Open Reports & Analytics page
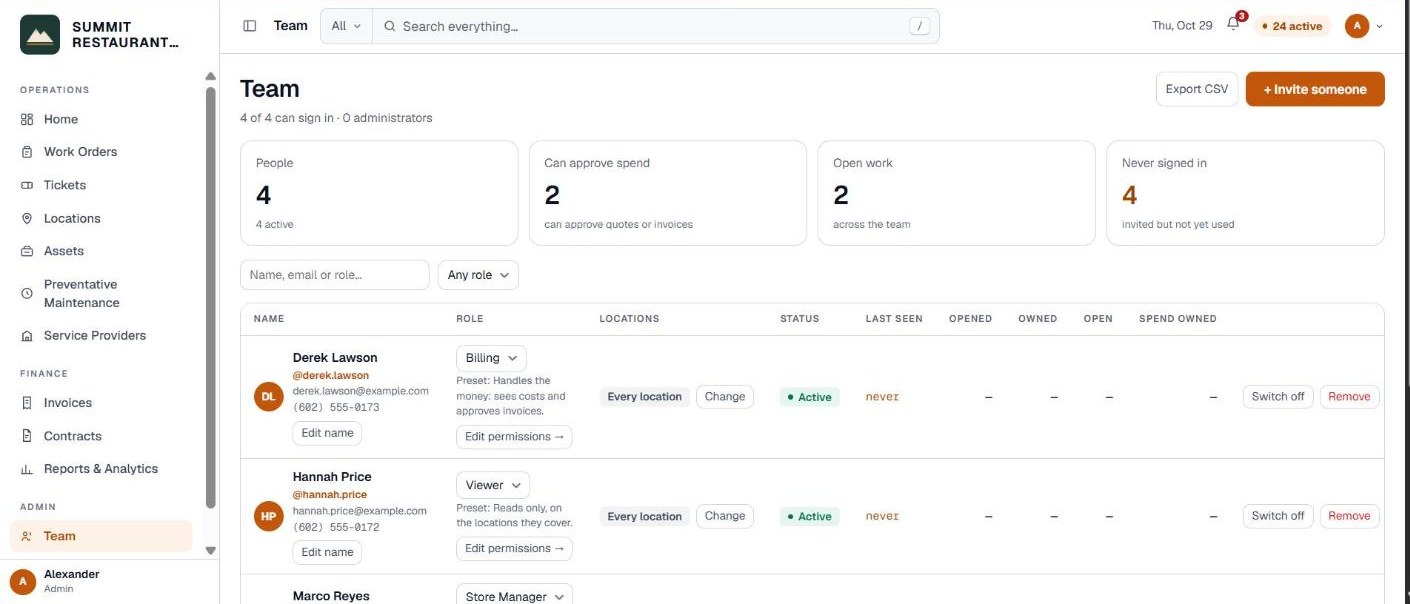The height and width of the screenshot is (604, 1410). tap(101, 469)
